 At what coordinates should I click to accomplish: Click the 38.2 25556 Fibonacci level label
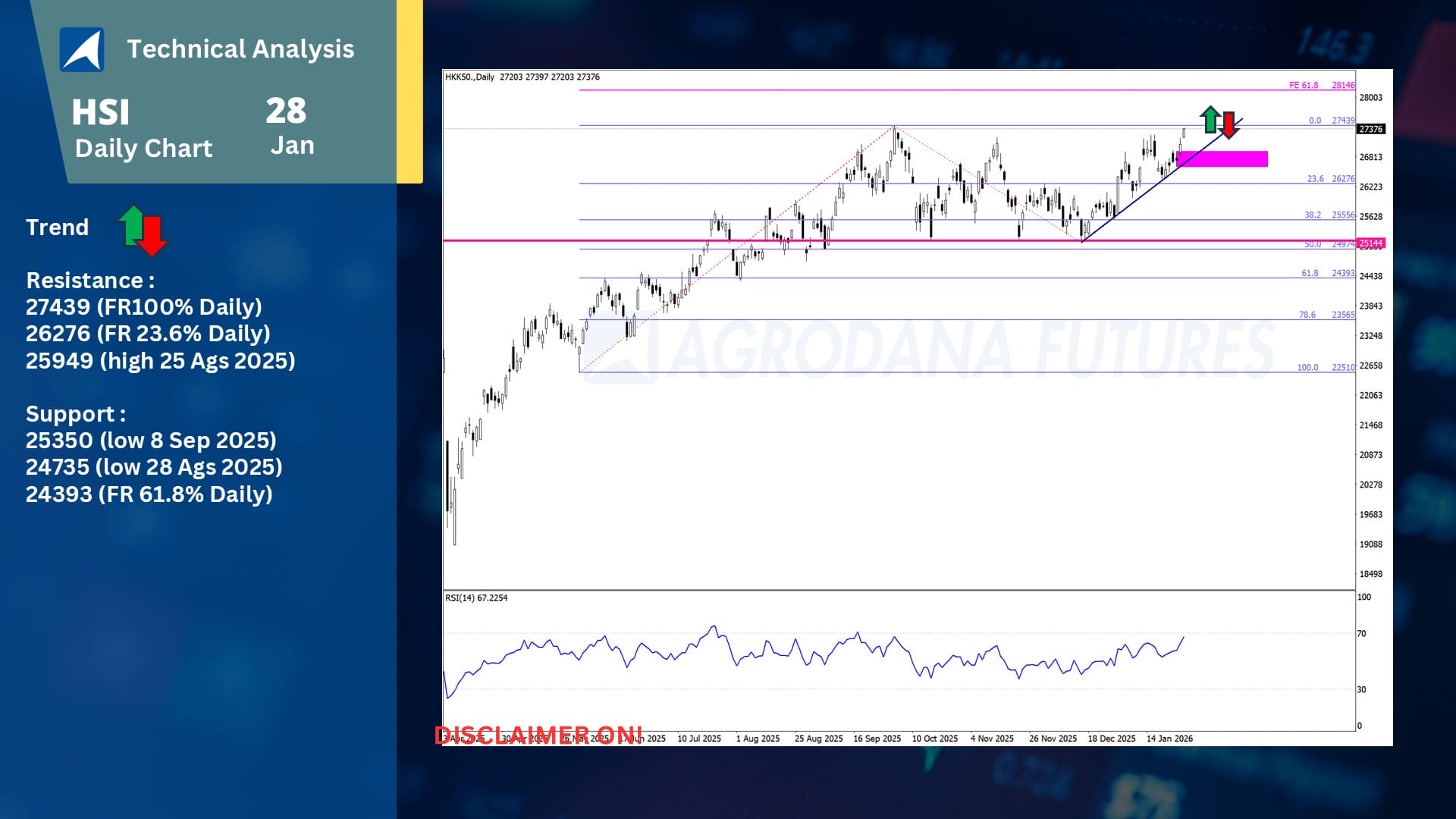[1329, 215]
